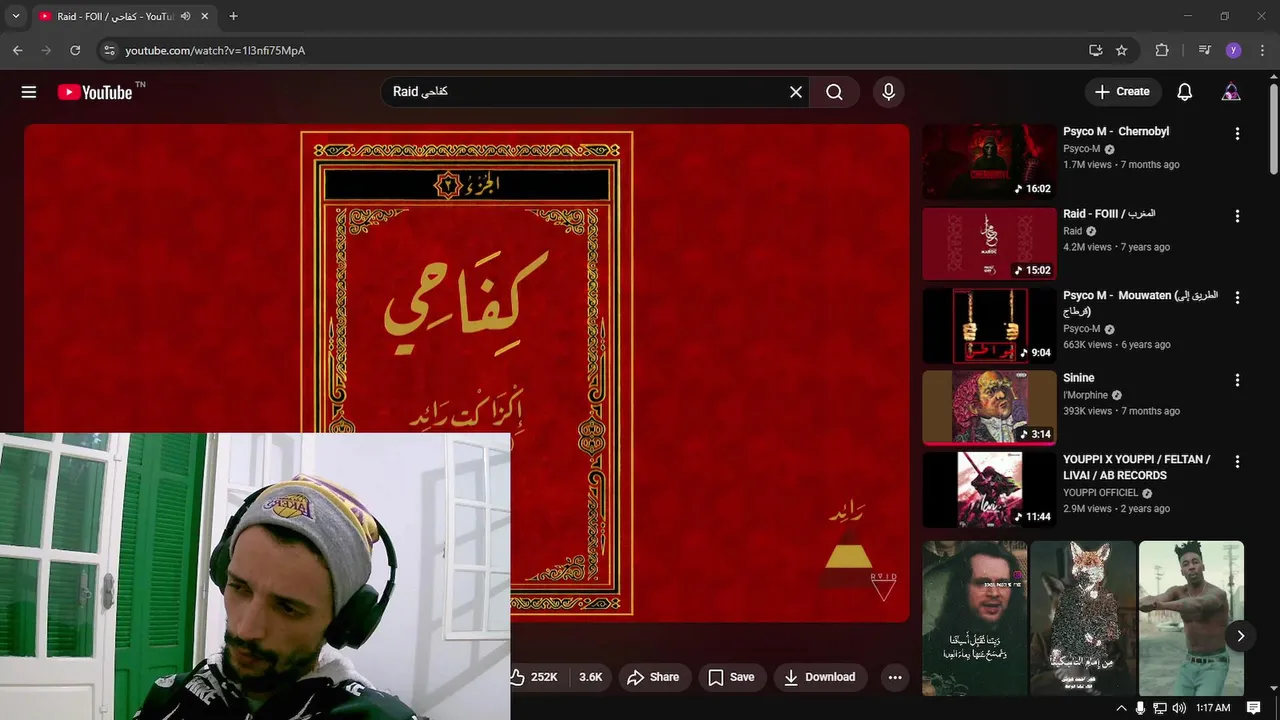This screenshot has height=720, width=1280.
Task: Close the Raid YouTube tab
Action: click(205, 16)
